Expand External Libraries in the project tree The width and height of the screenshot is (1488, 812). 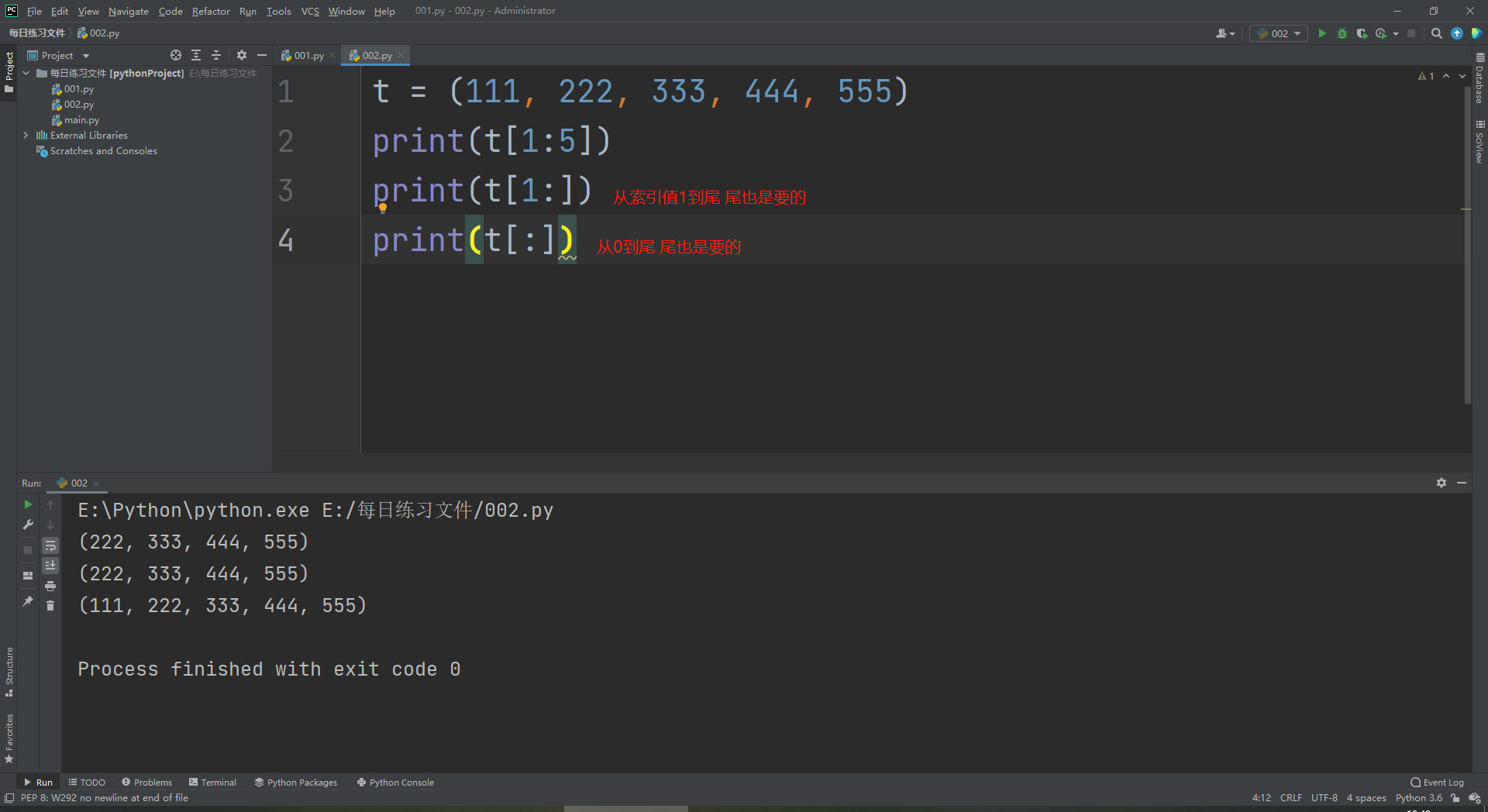[26, 135]
